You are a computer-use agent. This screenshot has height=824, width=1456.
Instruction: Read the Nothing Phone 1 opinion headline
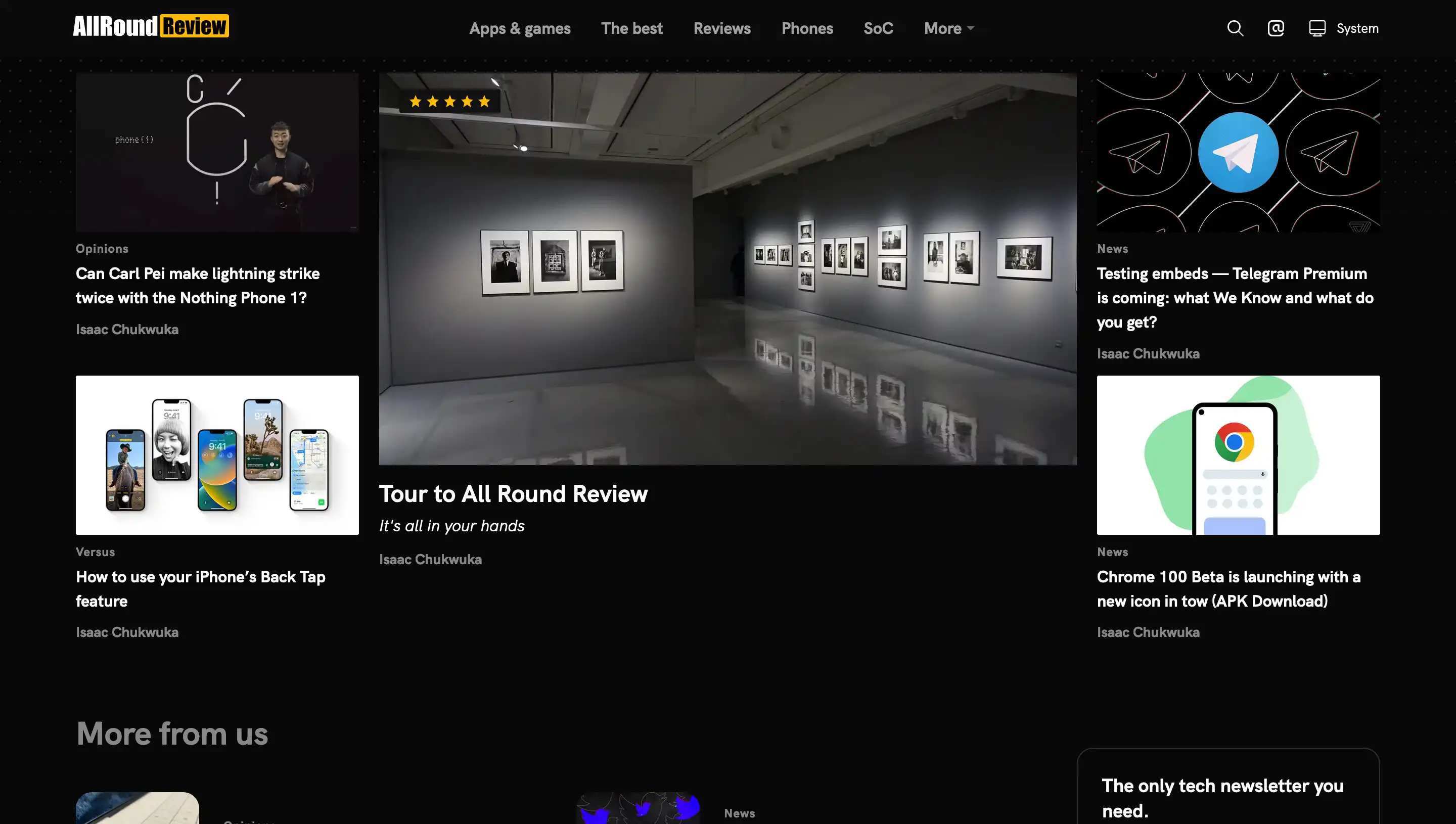pyautogui.click(x=198, y=285)
